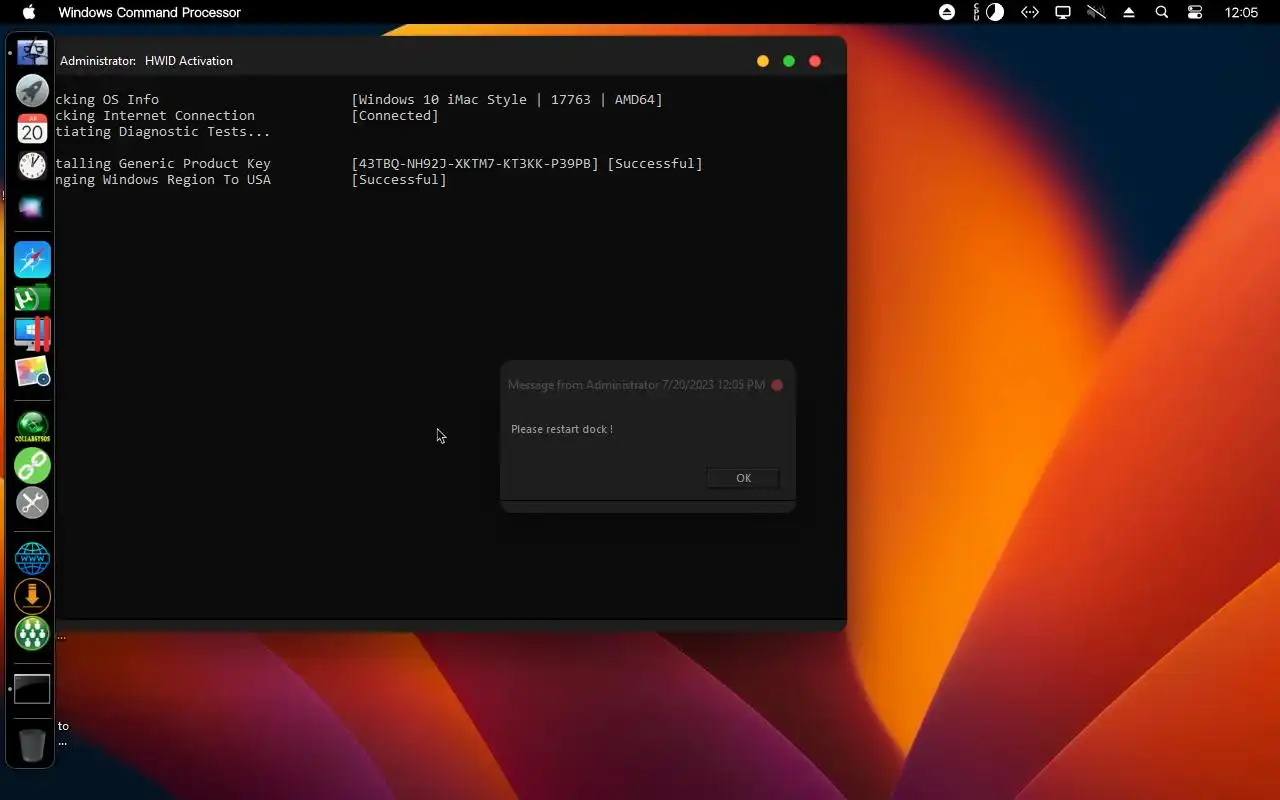Open the Apple logo menu
Image resolution: width=1280 pixels, height=800 pixels.
[28, 12]
